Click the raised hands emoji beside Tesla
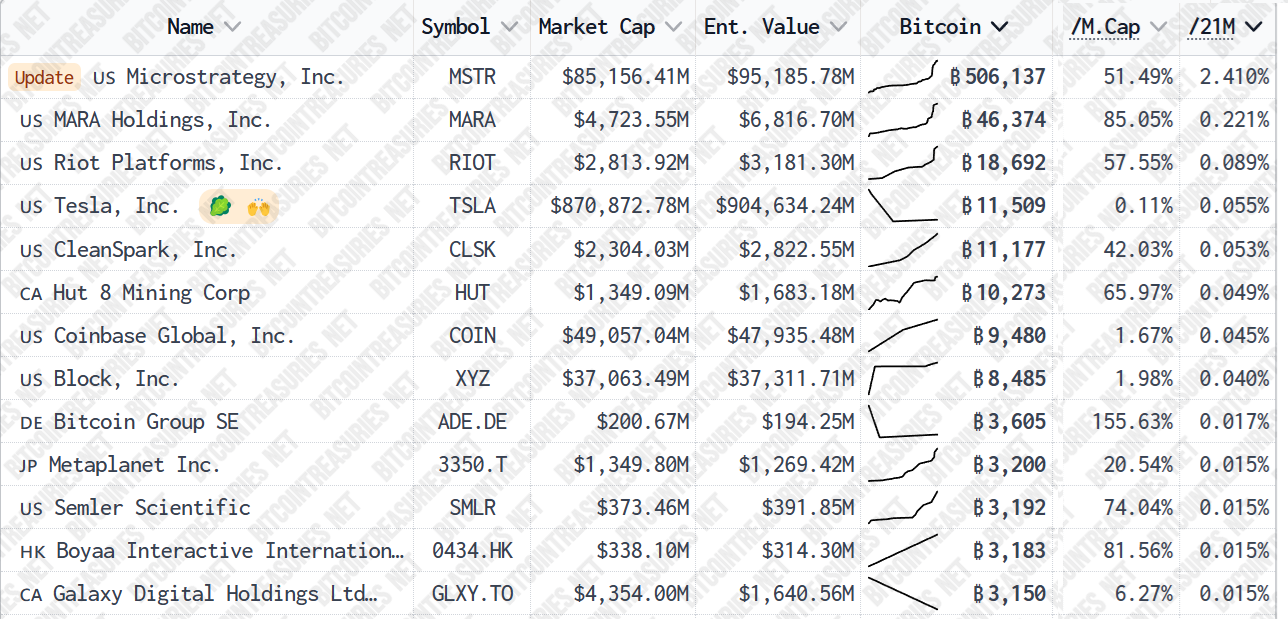Screen dimensions: 1288x619 coord(258,207)
